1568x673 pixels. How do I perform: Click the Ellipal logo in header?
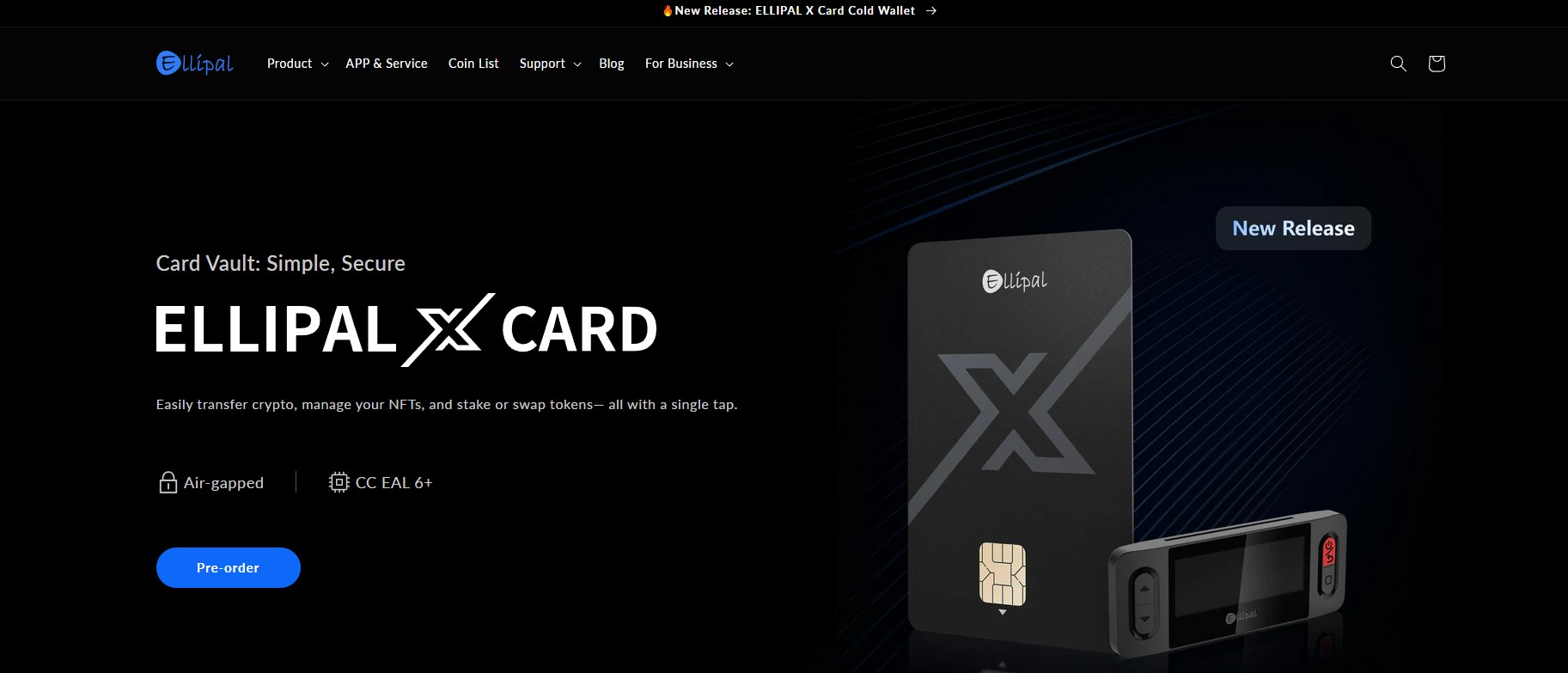click(195, 63)
